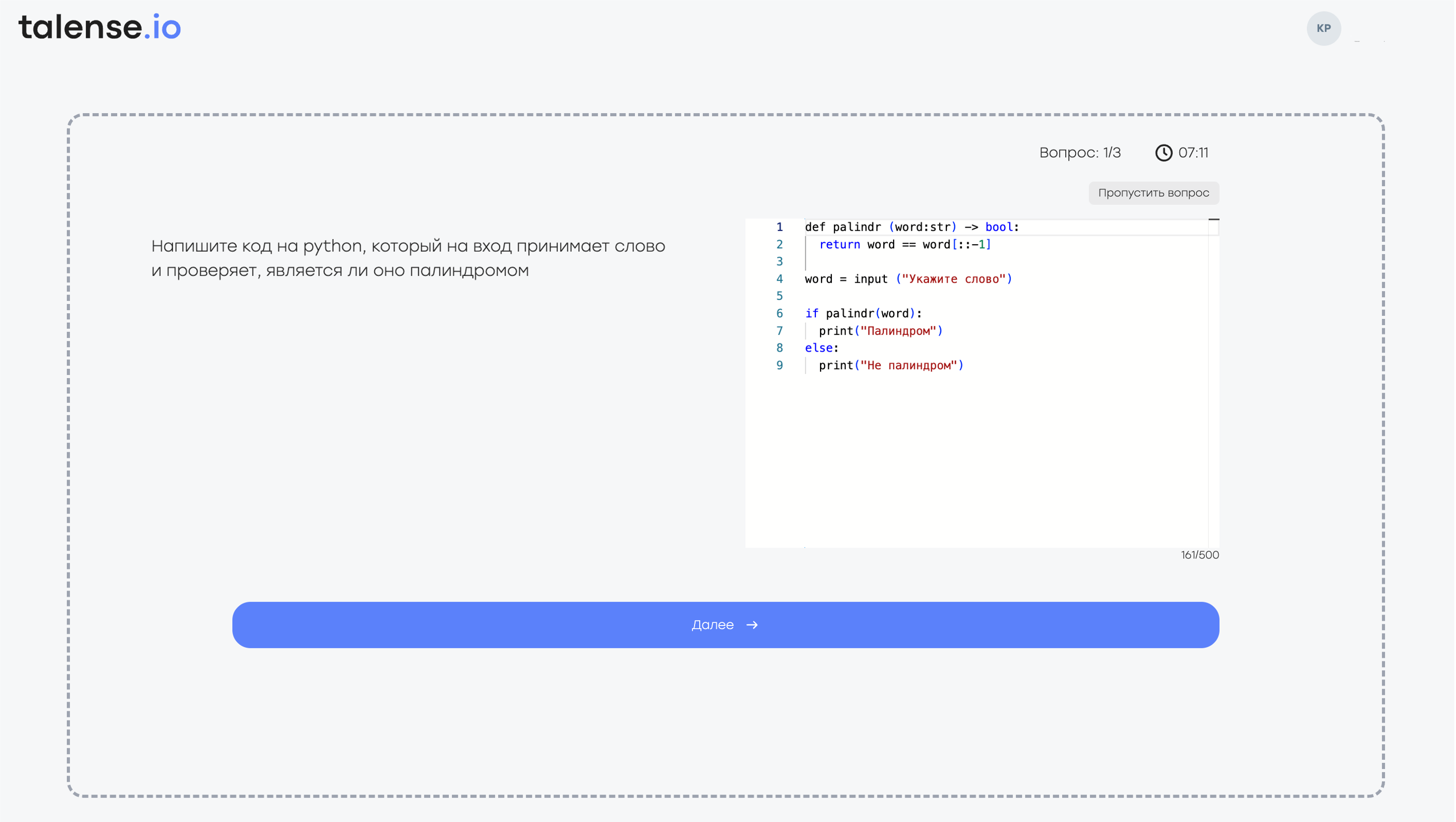Click the else: code line
Image resolution: width=1456 pixels, height=822 pixels.
(821, 348)
